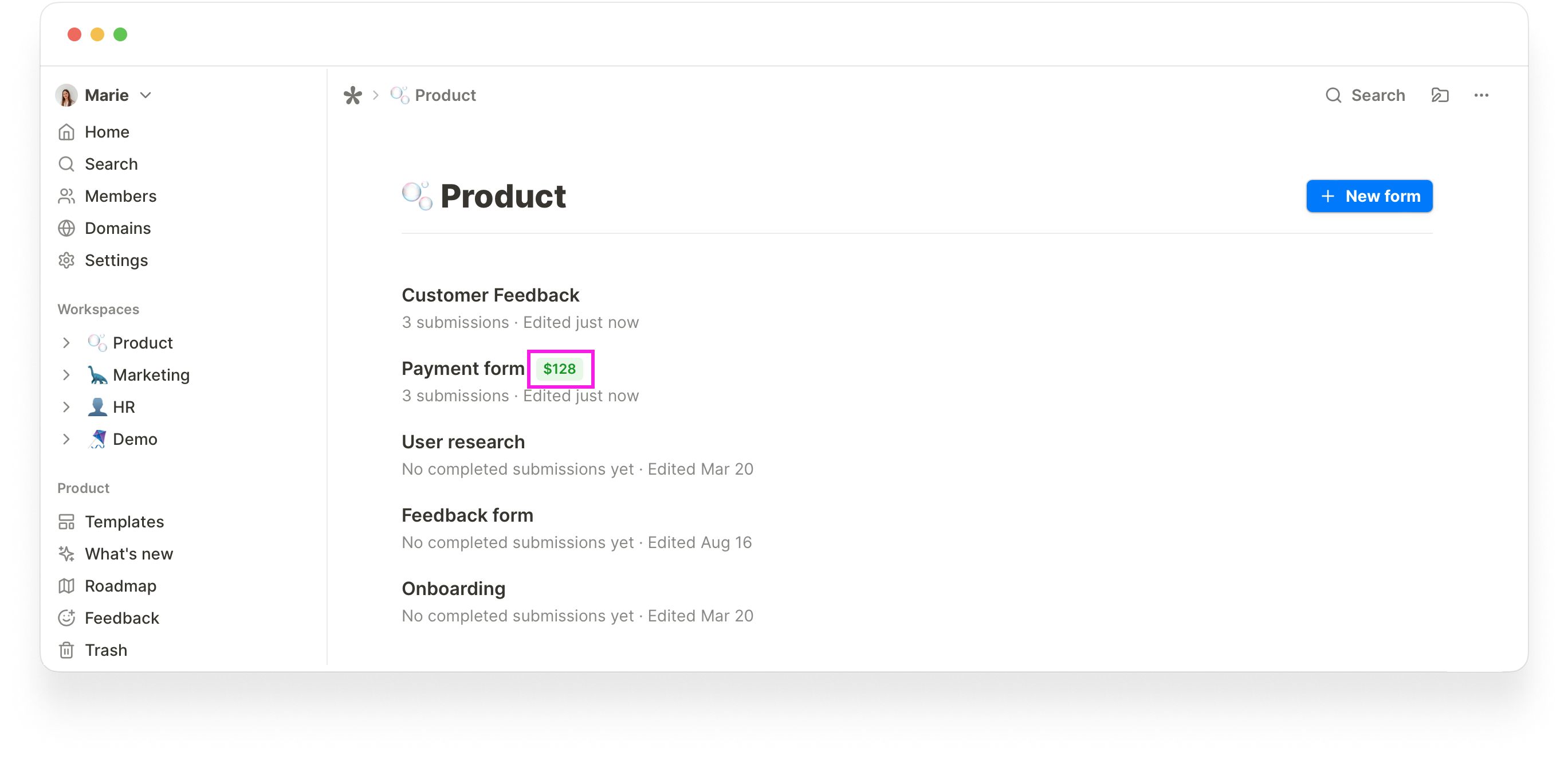Viewport: 1568px width, 759px height.
Task: Click the New form button
Action: (1369, 196)
